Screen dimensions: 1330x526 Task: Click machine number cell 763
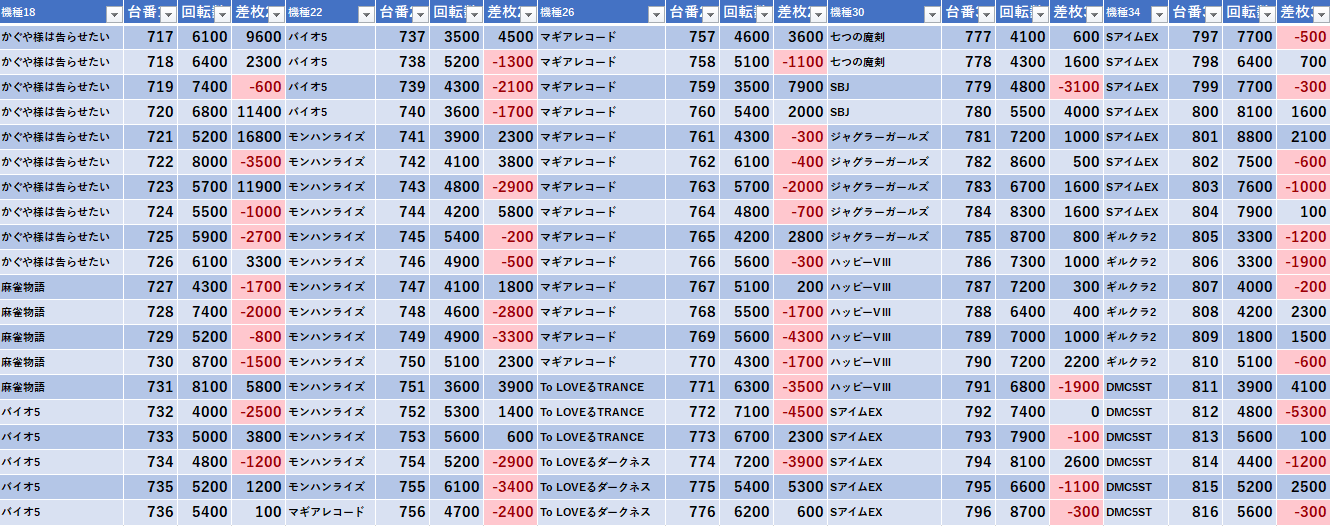tap(694, 187)
